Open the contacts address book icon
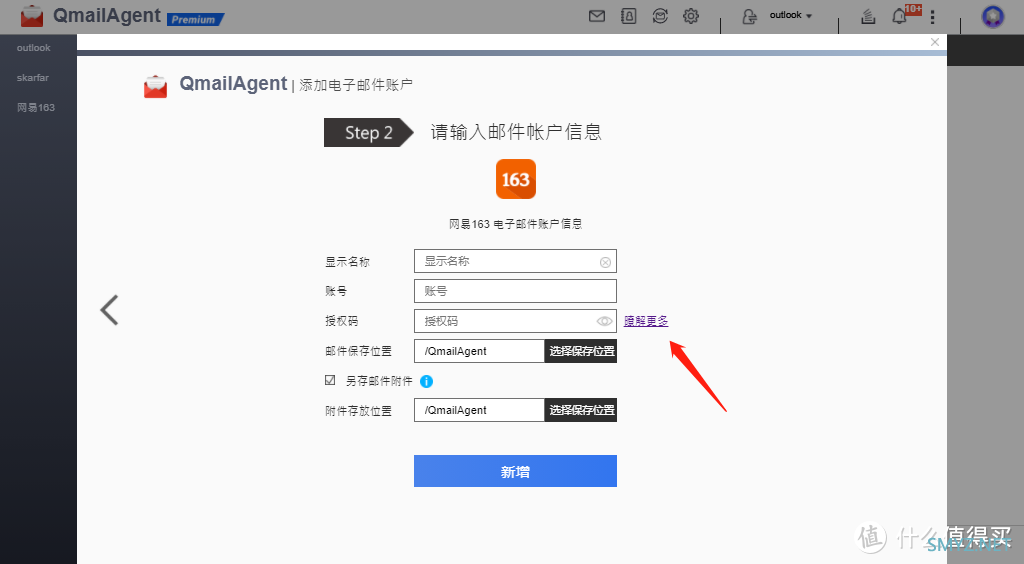The height and width of the screenshot is (564, 1024). click(628, 16)
